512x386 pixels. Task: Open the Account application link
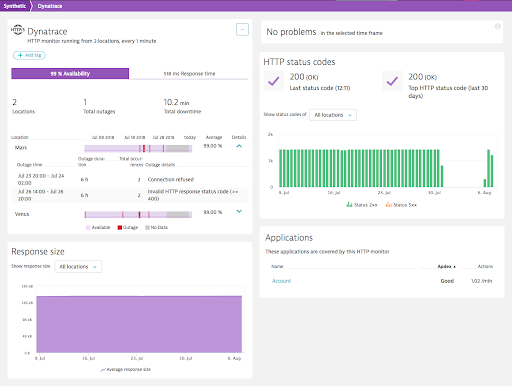281,281
